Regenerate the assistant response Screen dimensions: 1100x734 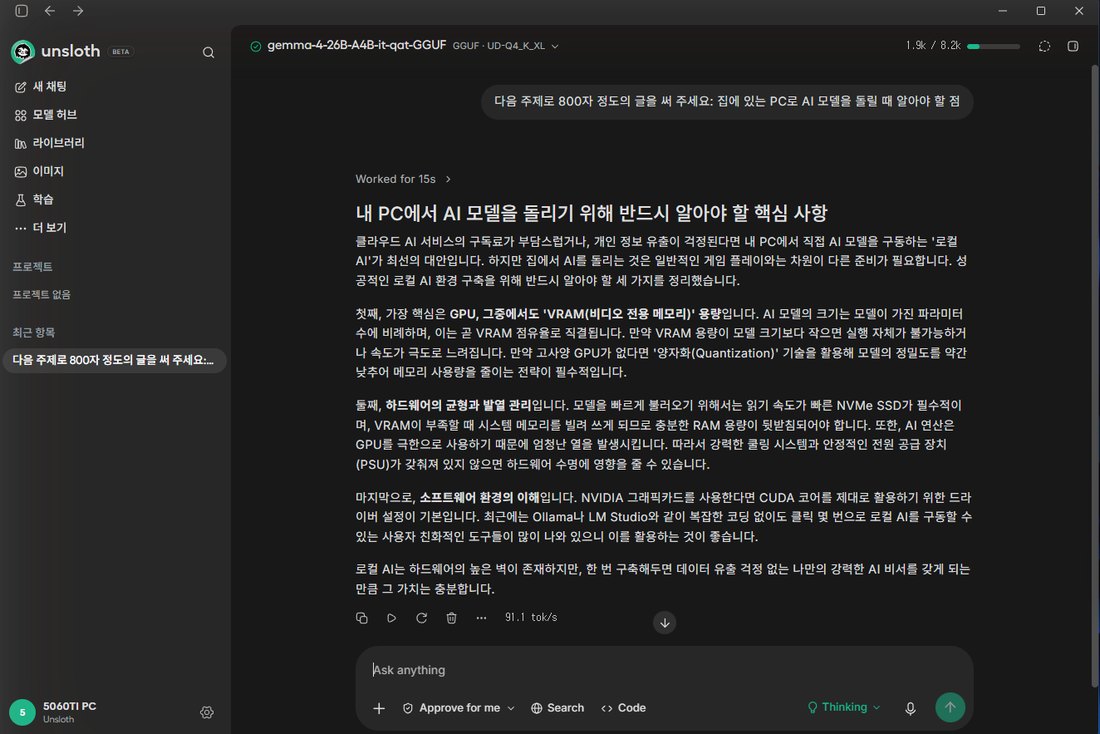422,618
